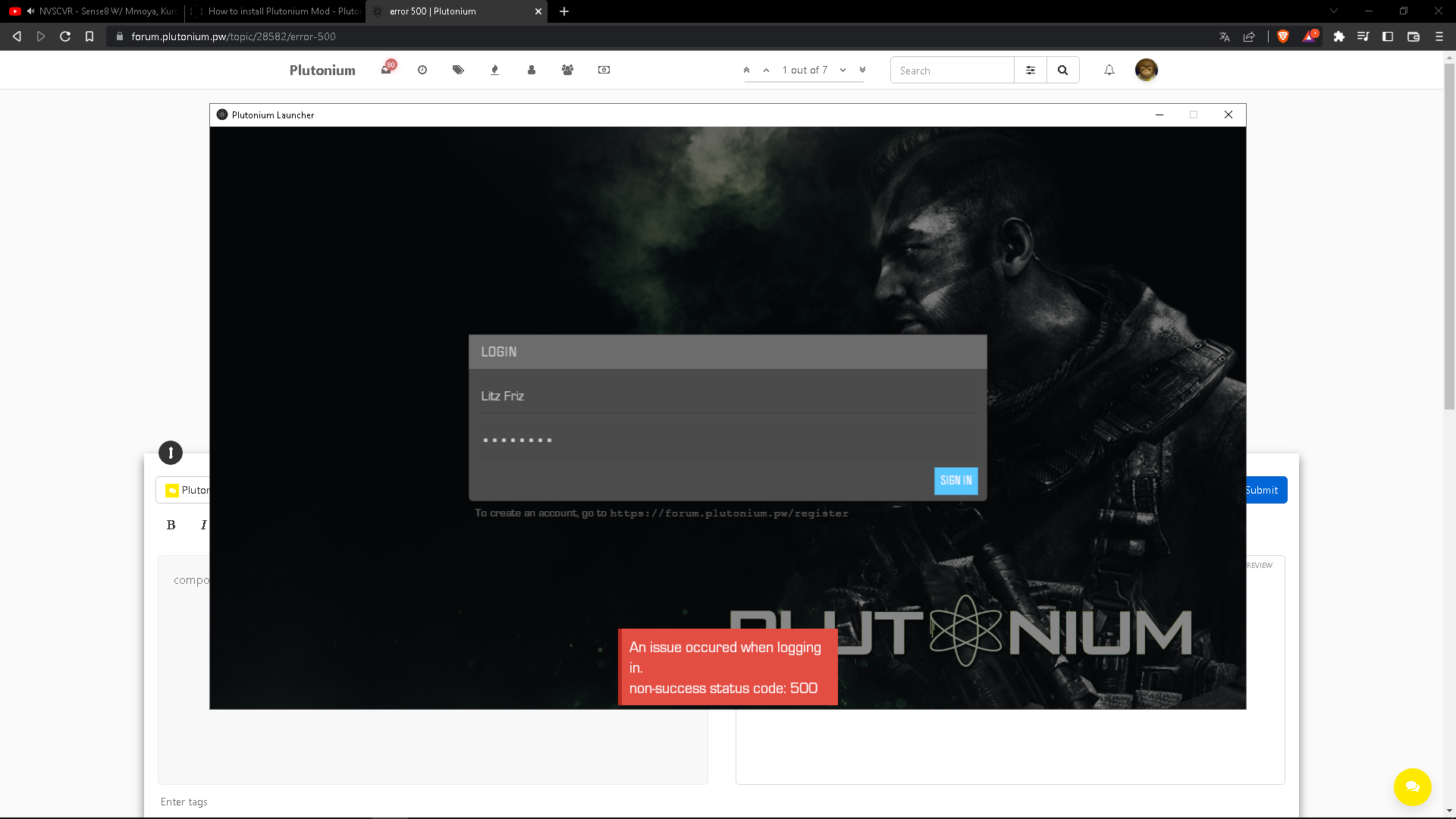Jump to last post double-down arrow
This screenshot has width=1456, height=819.
click(862, 70)
